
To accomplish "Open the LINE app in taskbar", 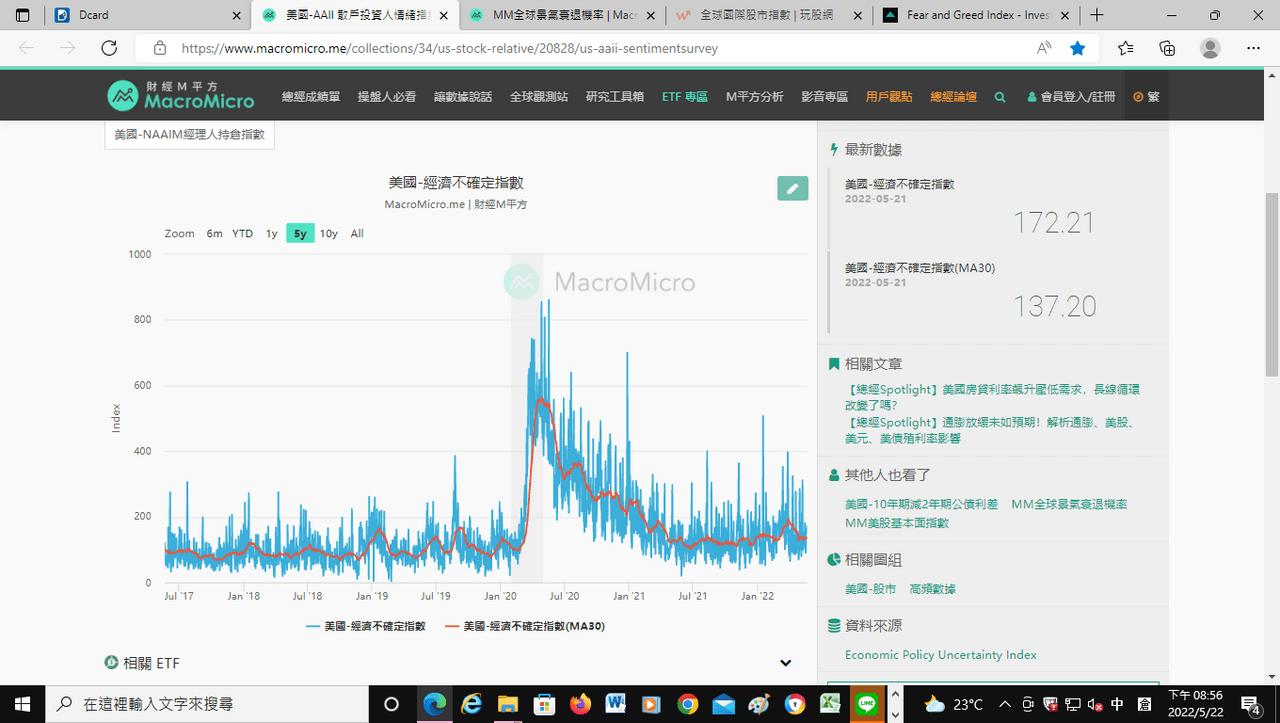I will [x=863, y=703].
